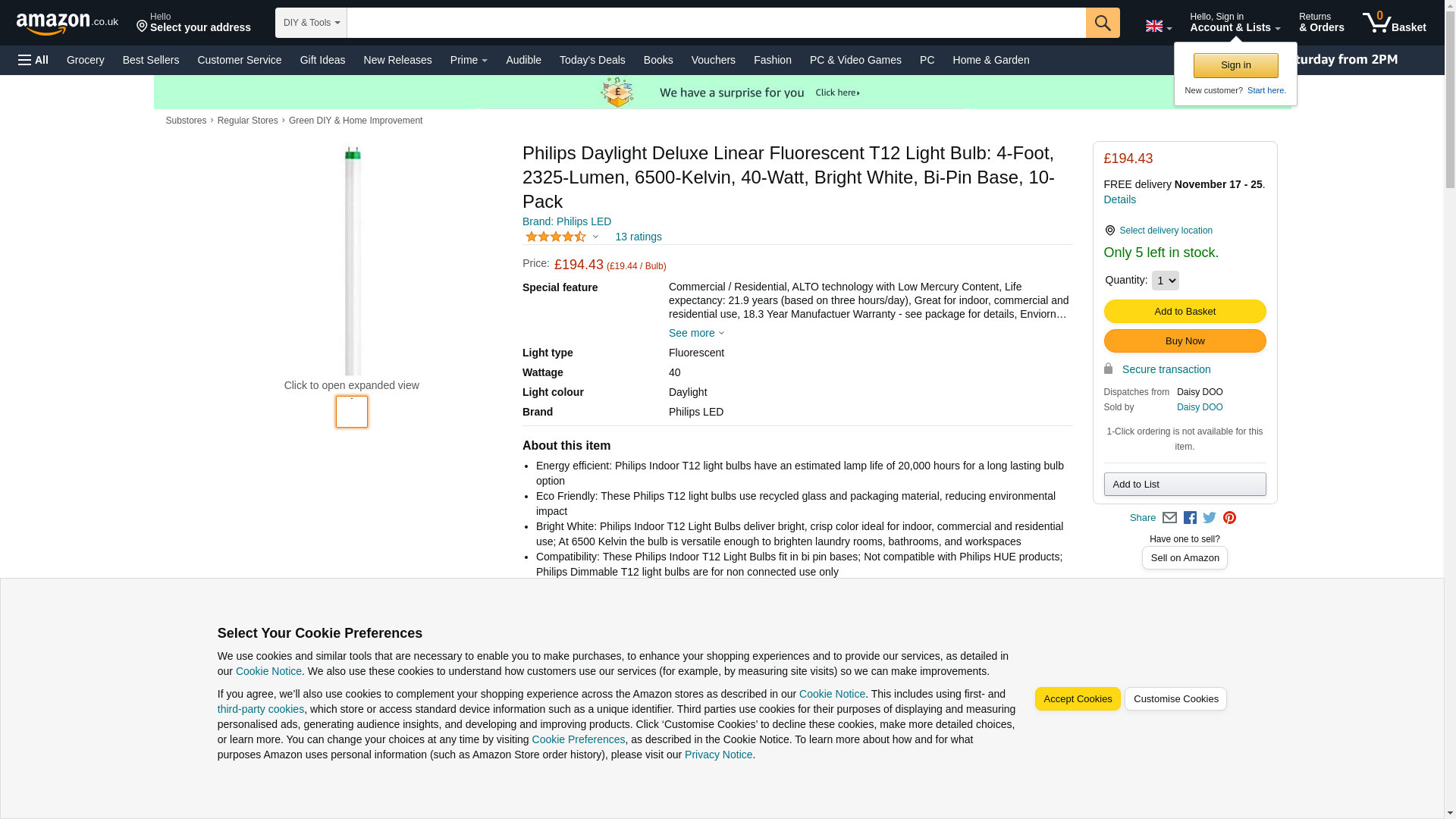Focus the search text field

click(715, 23)
